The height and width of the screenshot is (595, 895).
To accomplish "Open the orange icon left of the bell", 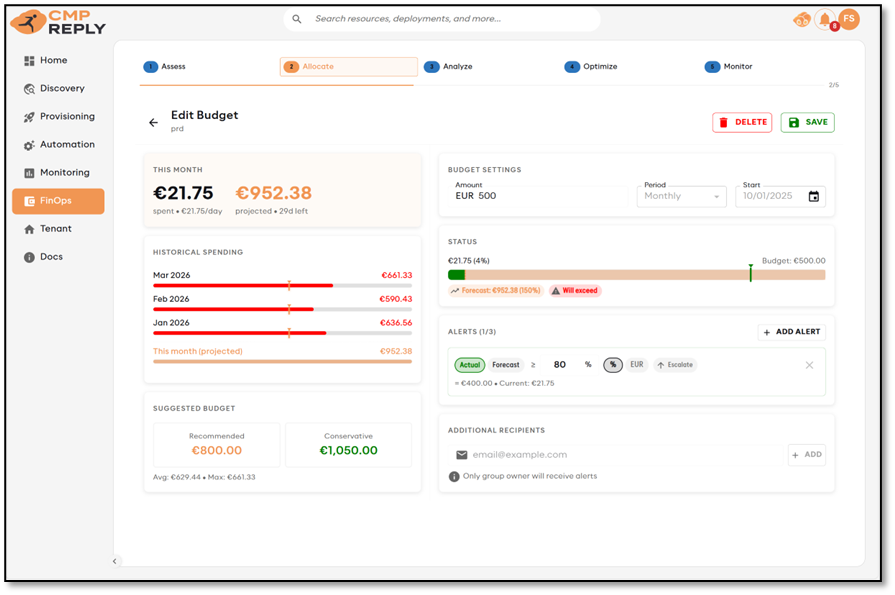I will point(802,19).
